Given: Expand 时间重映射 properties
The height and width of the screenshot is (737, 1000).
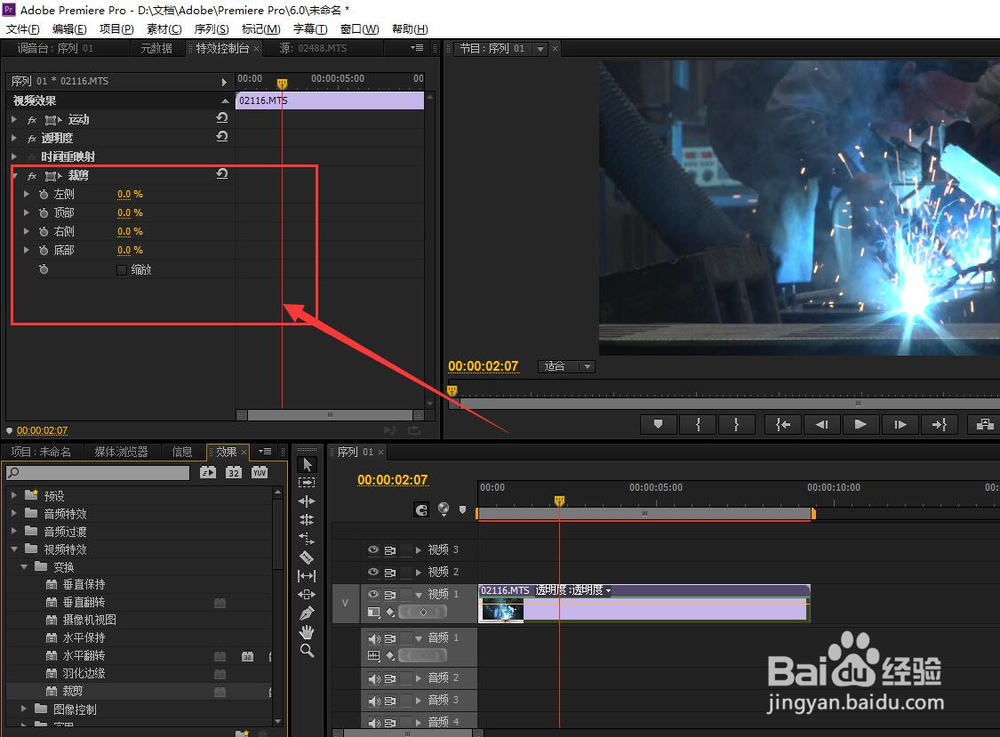Looking at the screenshot, I should coord(14,156).
